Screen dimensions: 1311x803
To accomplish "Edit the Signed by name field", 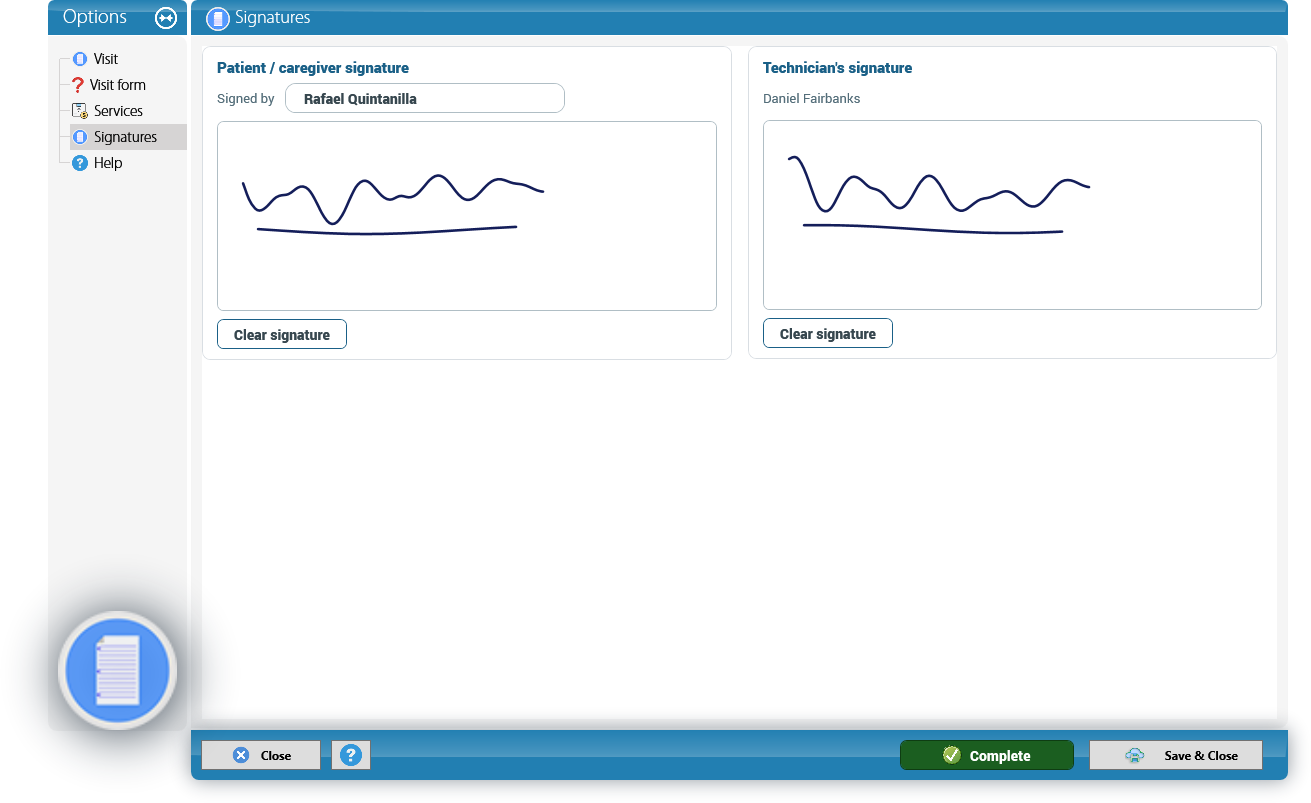I will point(425,98).
